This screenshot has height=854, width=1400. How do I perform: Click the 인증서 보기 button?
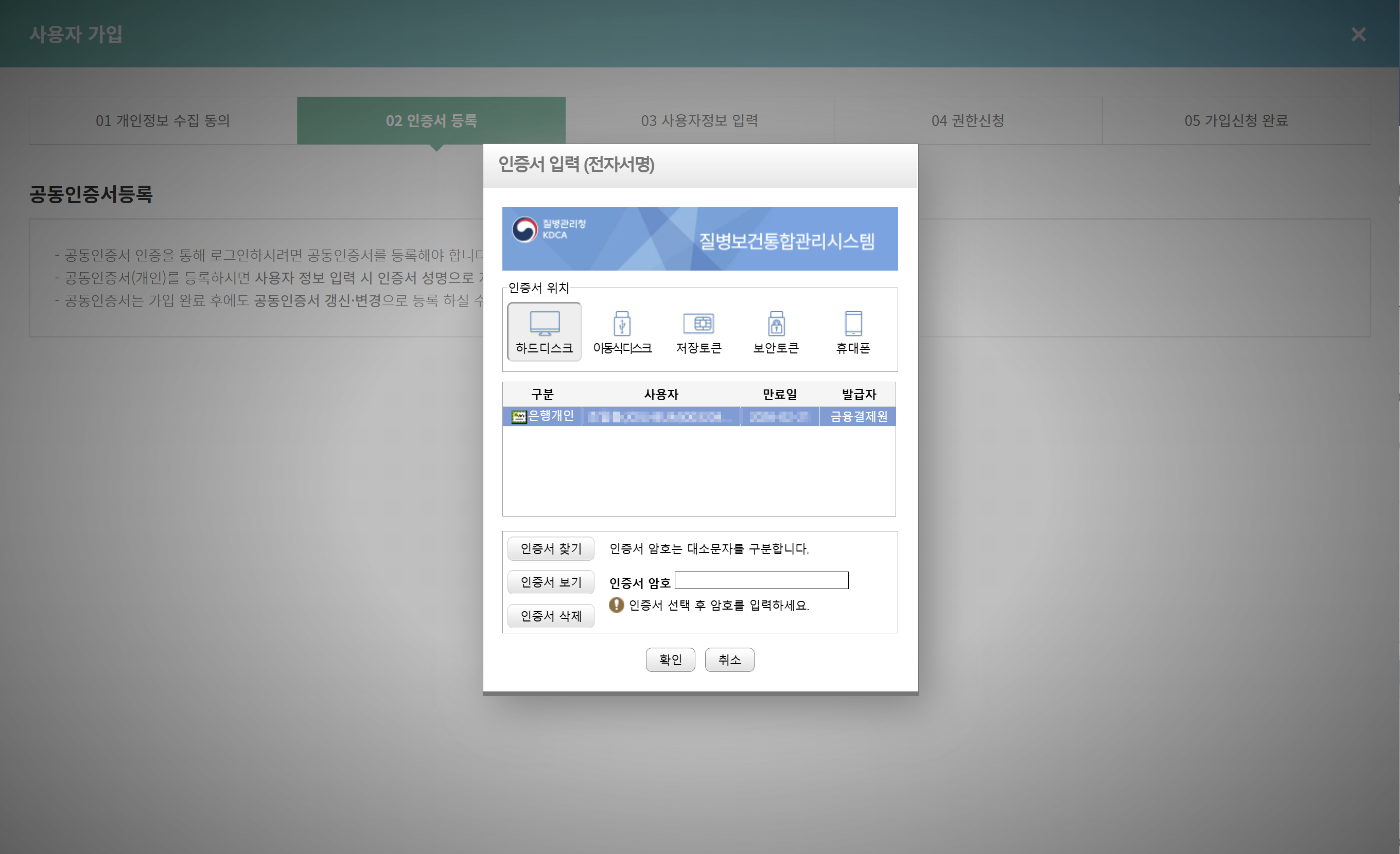pyautogui.click(x=551, y=582)
